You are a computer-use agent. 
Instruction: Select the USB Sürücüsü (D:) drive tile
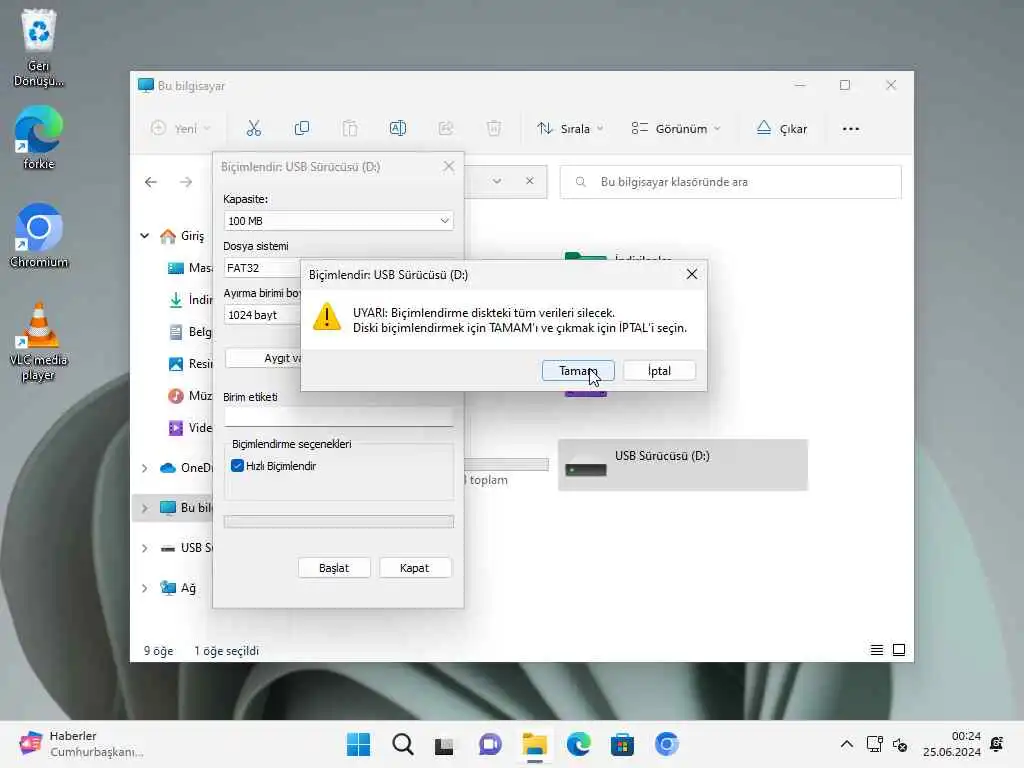682,465
